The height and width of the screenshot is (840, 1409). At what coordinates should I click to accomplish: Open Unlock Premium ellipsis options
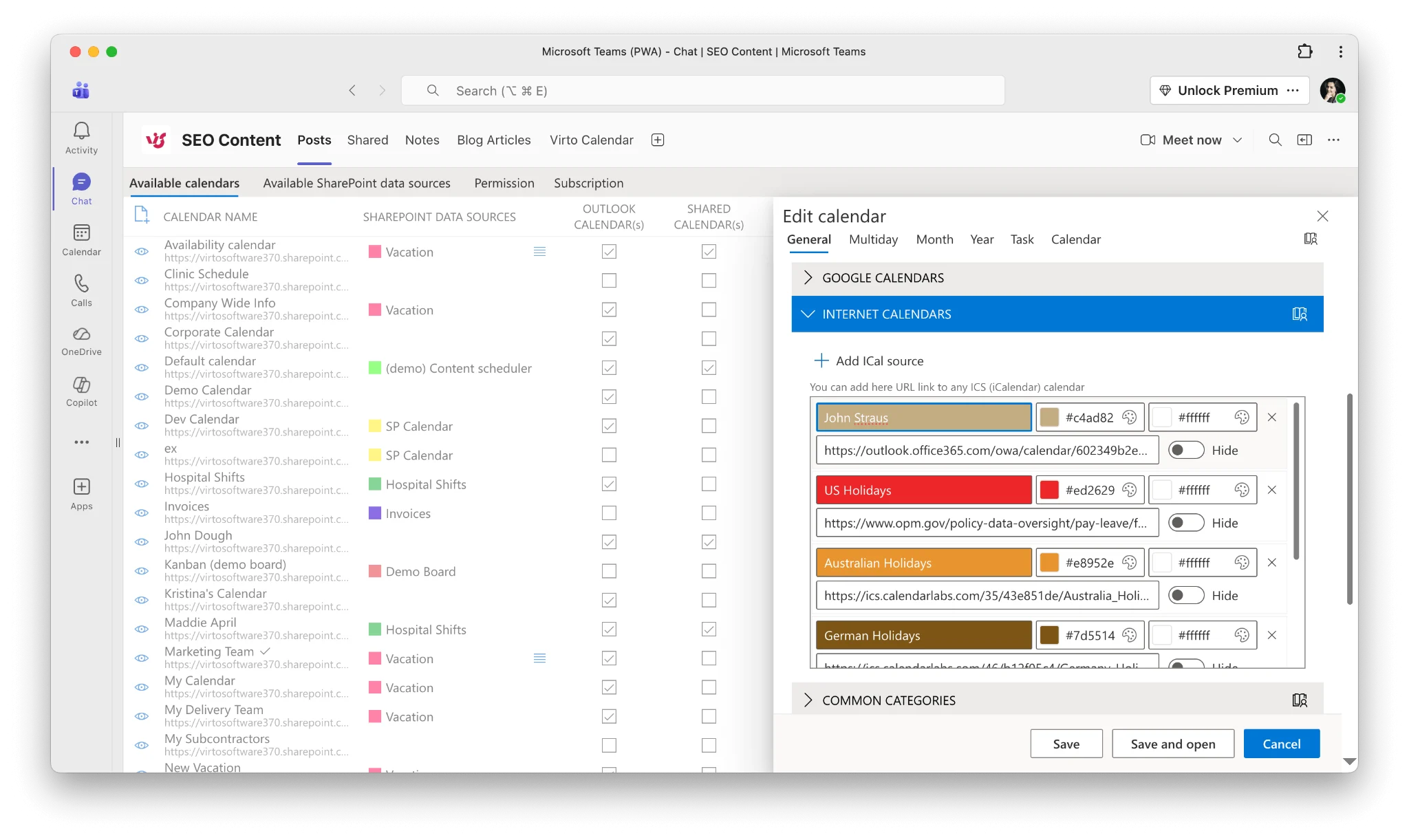coord(1293,90)
